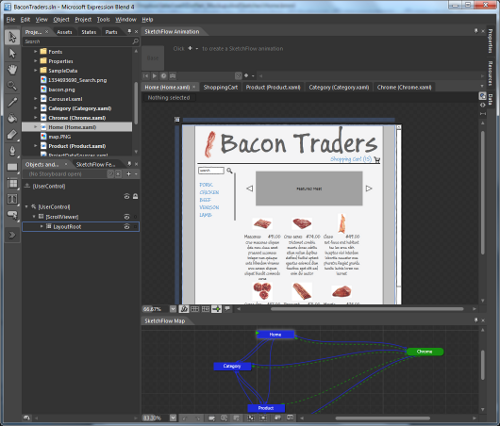Expand Category (Category.xaml) node

pos(35,108)
